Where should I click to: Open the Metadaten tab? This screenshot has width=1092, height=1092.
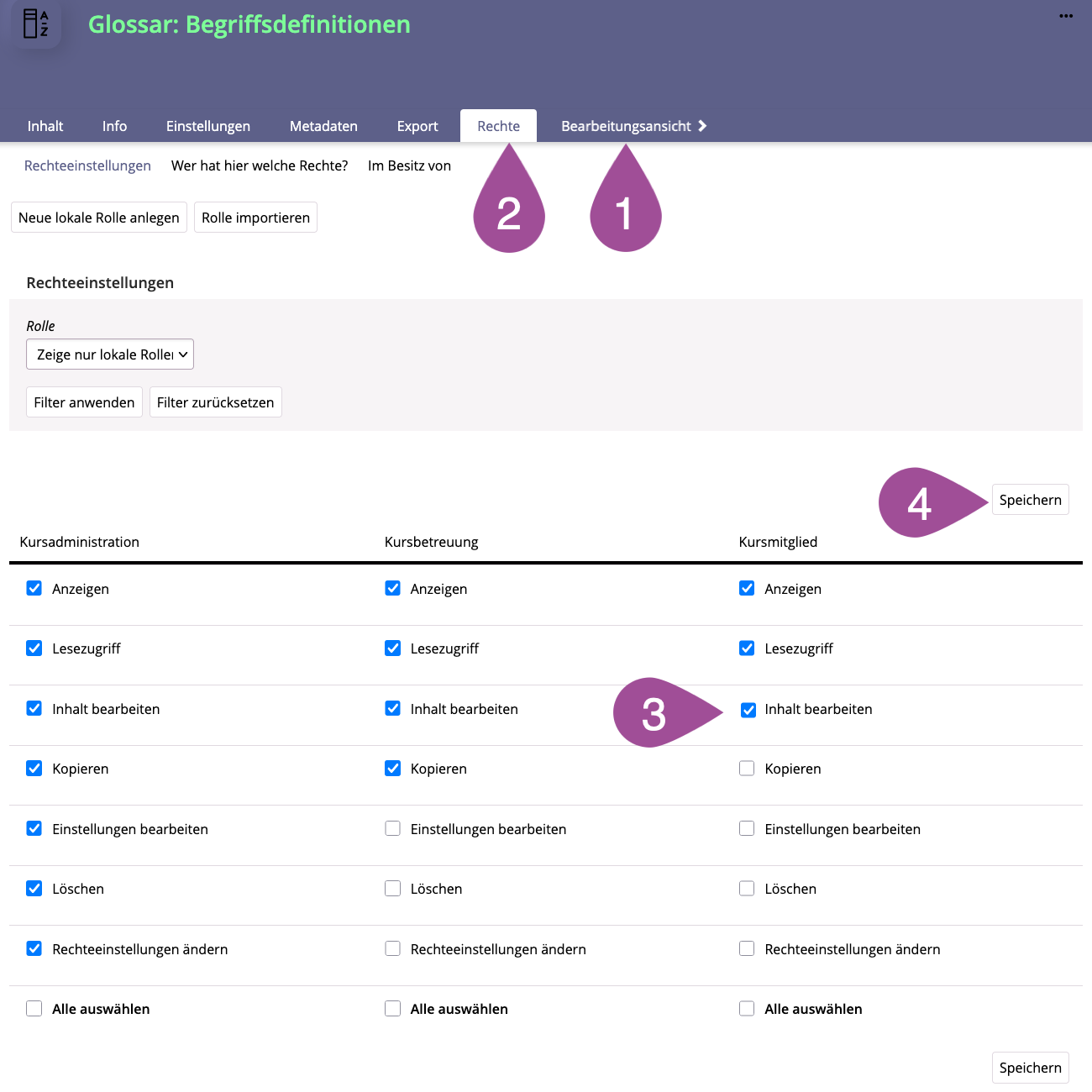pyautogui.click(x=323, y=126)
